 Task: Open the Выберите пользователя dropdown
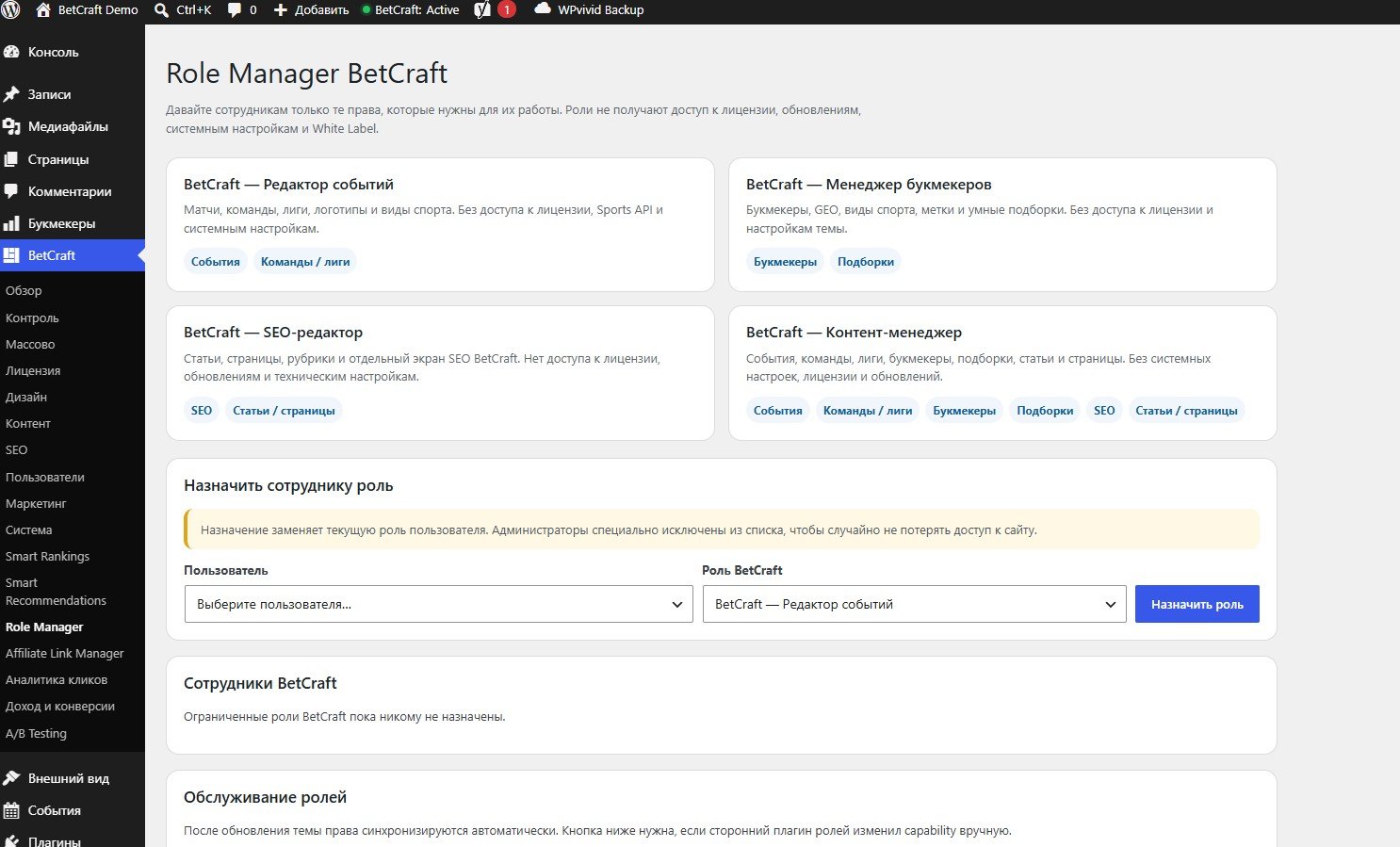click(439, 604)
